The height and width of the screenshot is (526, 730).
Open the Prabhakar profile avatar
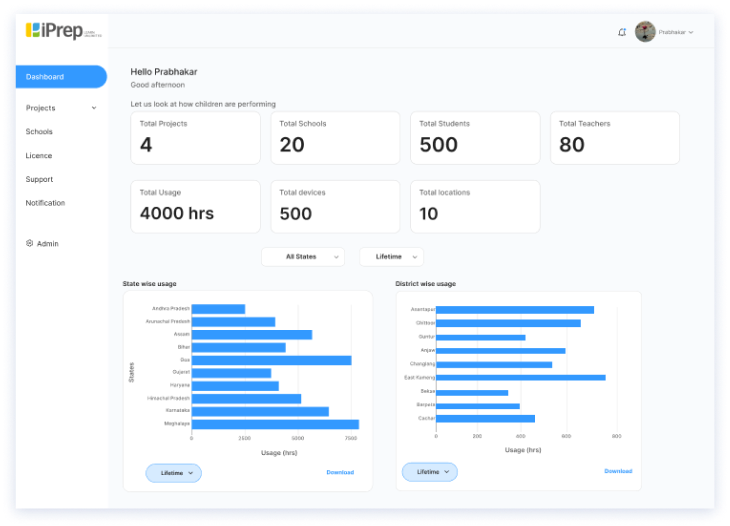tap(645, 32)
